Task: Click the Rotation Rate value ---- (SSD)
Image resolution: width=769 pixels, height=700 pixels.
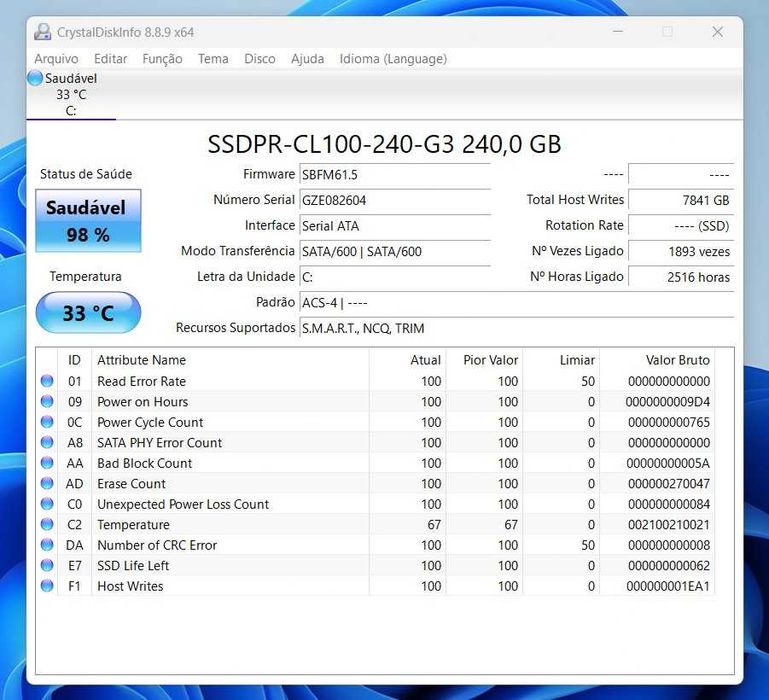Action: (x=681, y=226)
